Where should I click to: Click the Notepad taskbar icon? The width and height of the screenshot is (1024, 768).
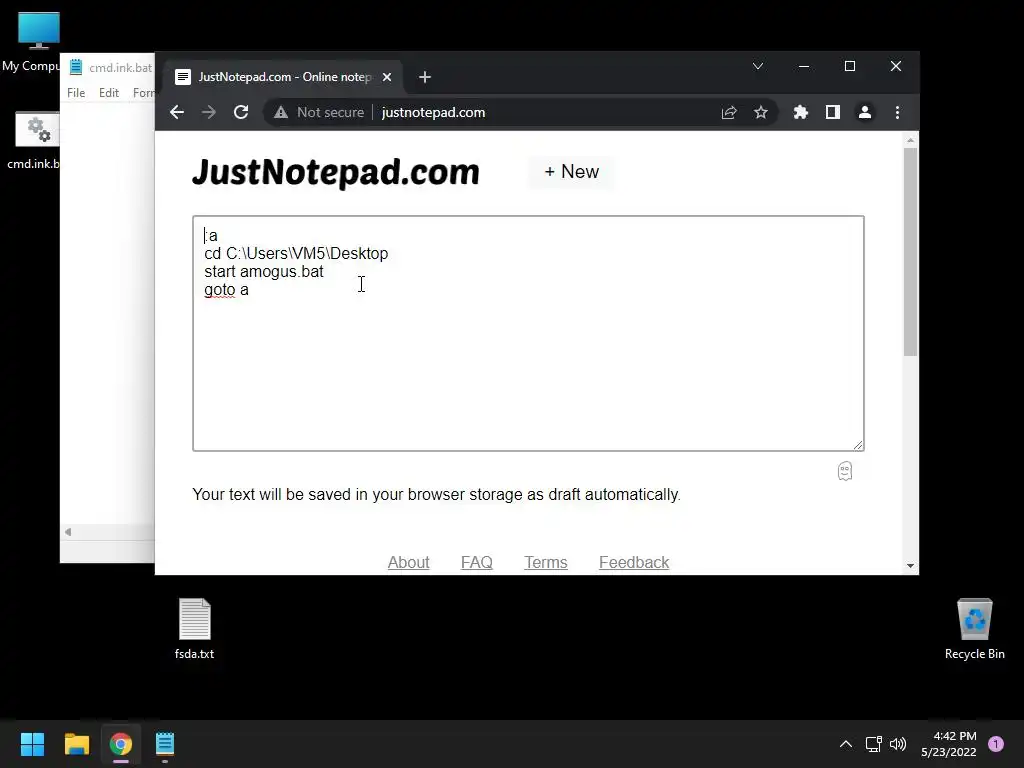pyautogui.click(x=165, y=744)
